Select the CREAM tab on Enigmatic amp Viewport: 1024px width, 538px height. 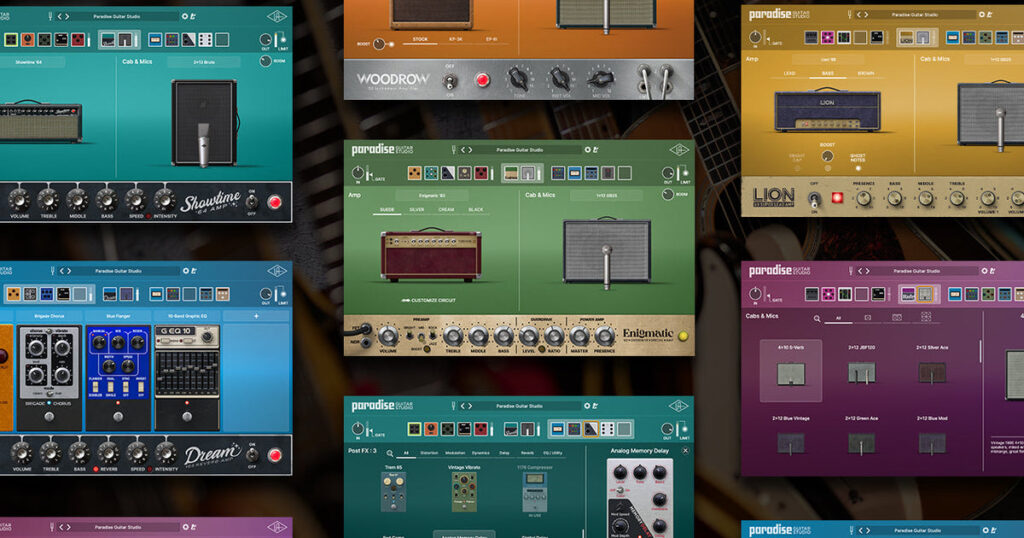click(x=446, y=210)
